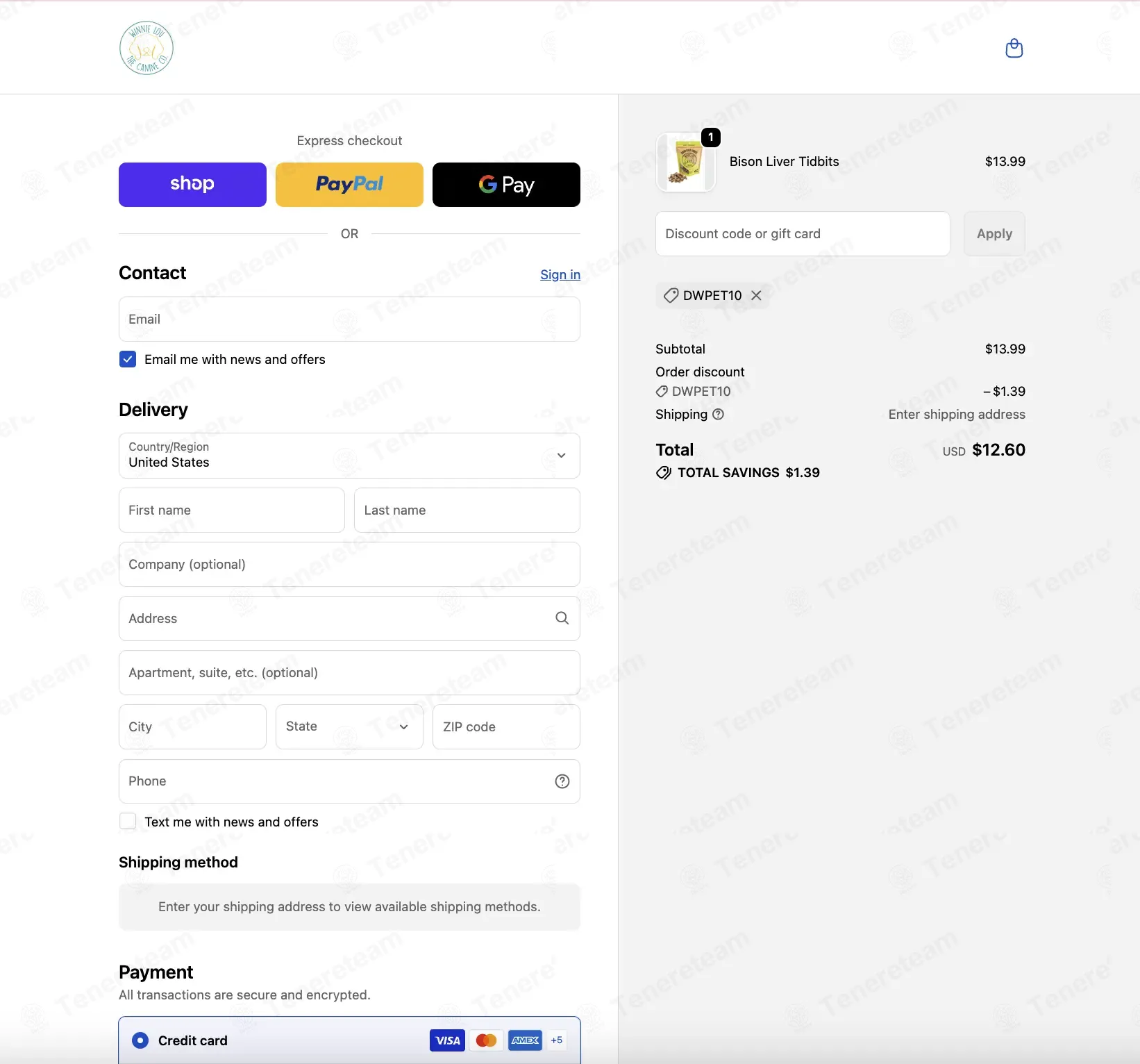
Task: Click the Visa card icon
Action: pyautogui.click(x=447, y=1040)
